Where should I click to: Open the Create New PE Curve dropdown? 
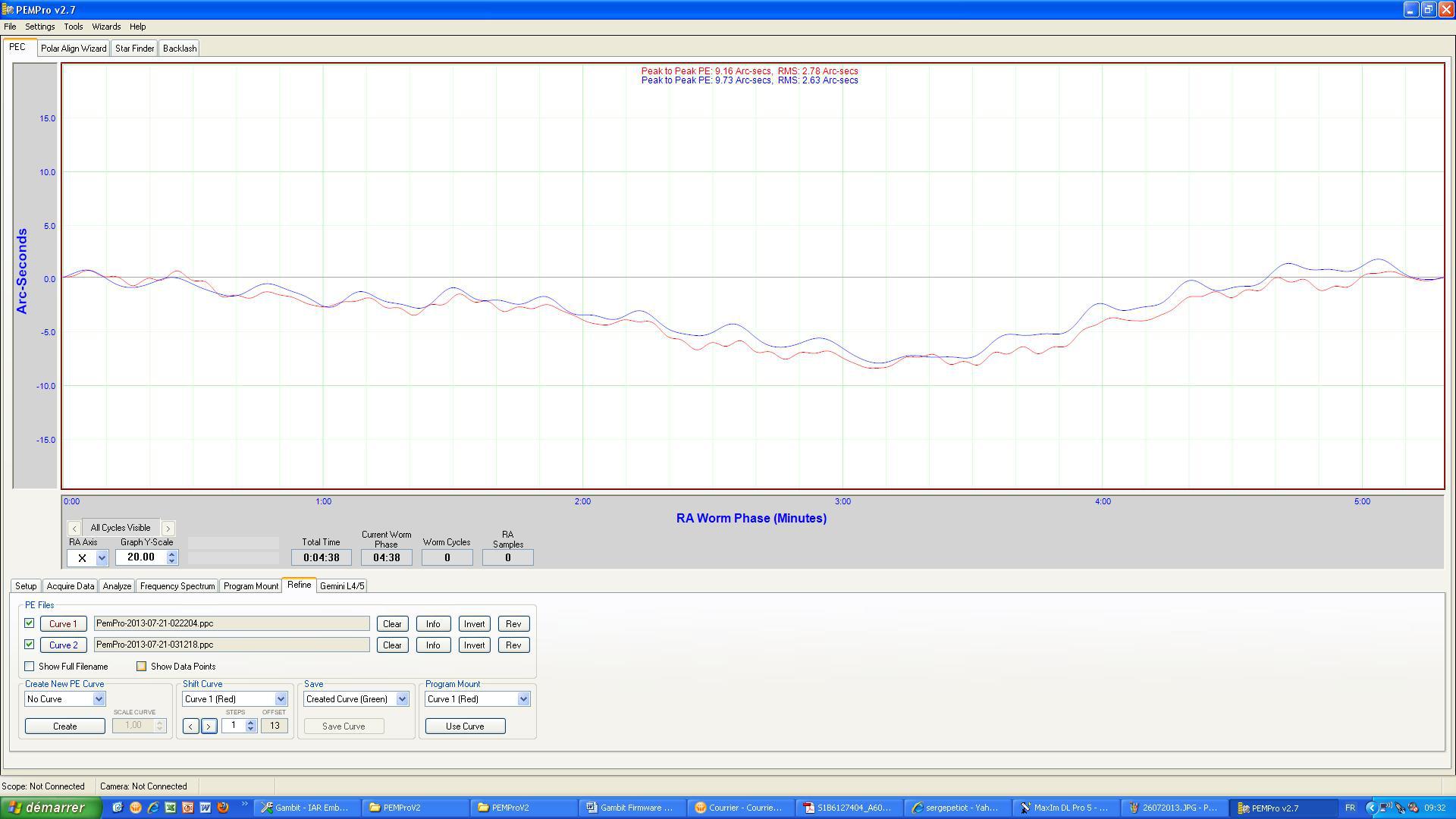(x=99, y=699)
